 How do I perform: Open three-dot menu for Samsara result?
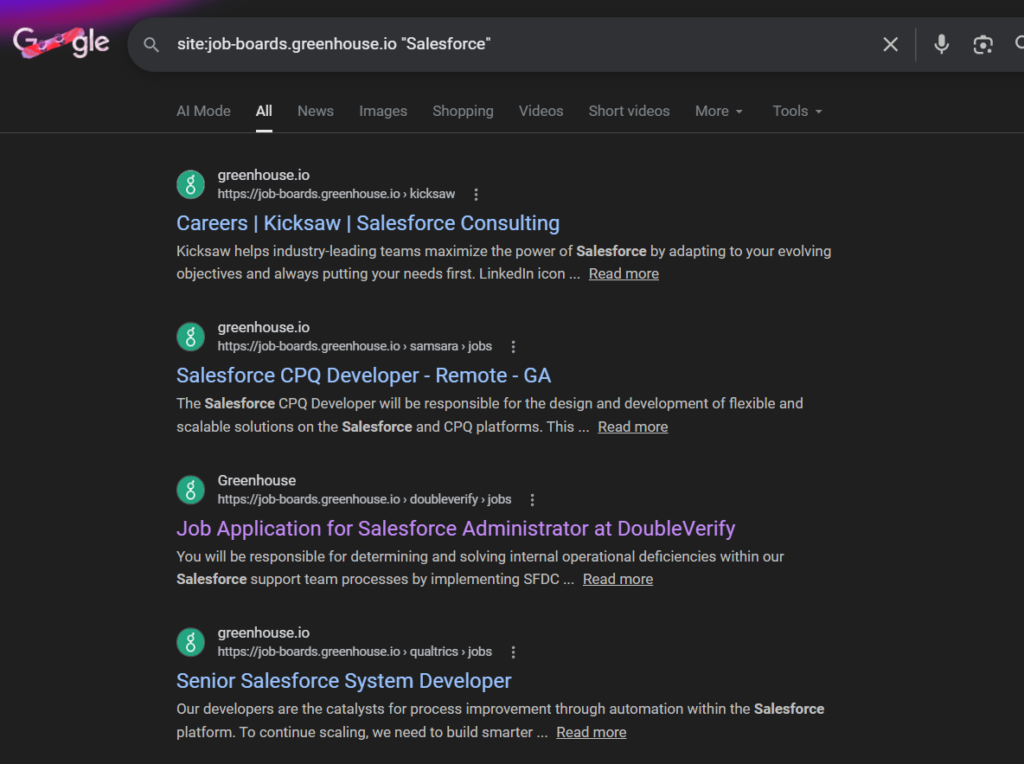point(513,347)
